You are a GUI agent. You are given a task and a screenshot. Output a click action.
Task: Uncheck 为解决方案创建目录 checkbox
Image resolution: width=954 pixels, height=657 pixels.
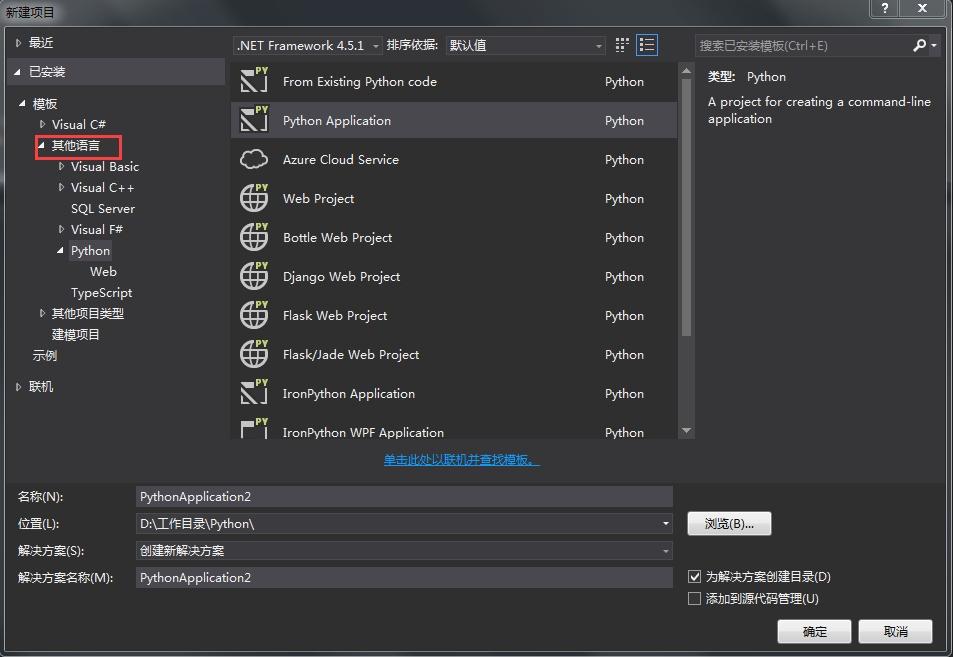click(x=695, y=577)
